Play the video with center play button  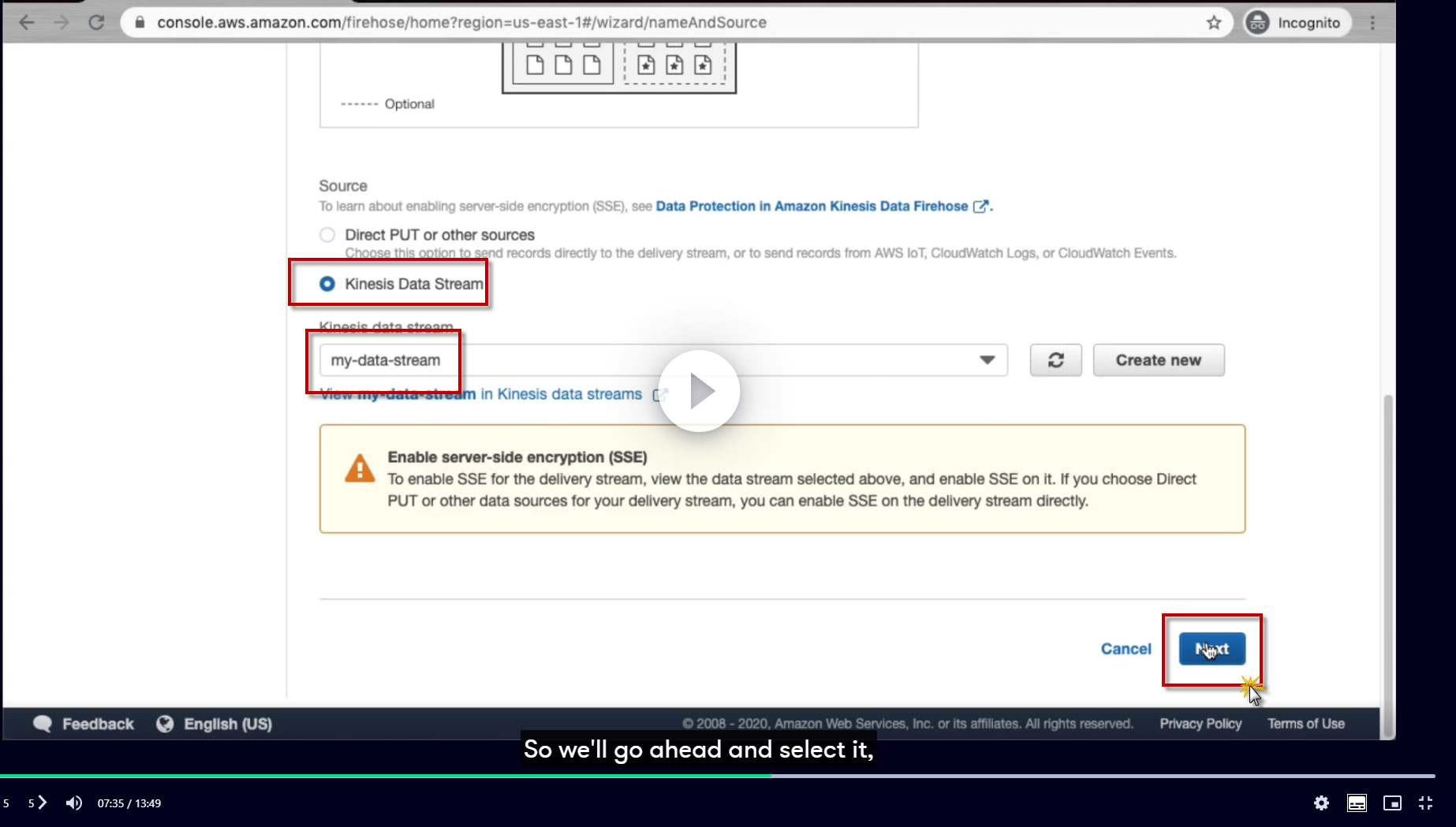(x=699, y=391)
